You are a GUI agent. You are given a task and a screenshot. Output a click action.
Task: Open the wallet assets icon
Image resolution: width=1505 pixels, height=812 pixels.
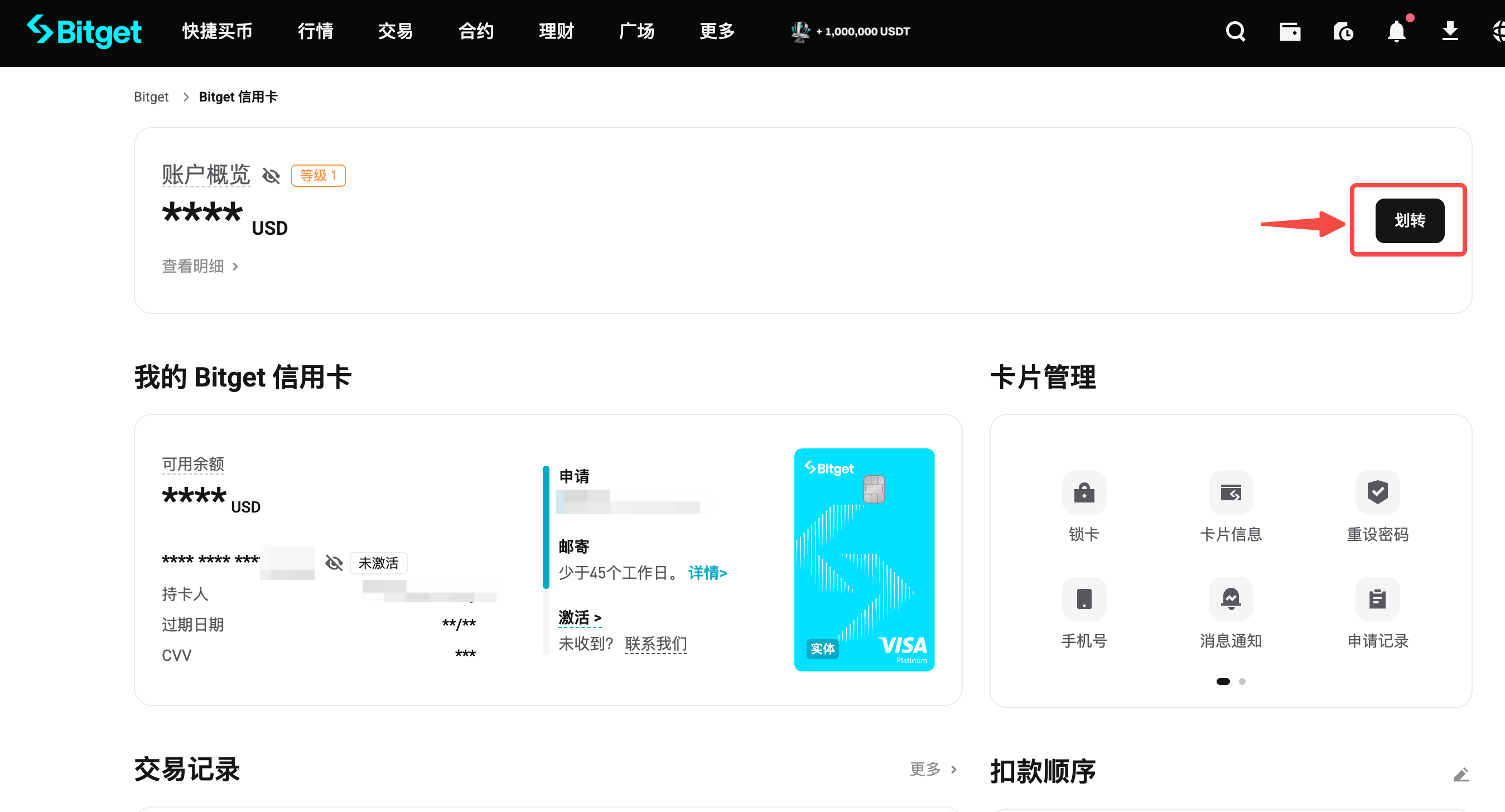coord(1290,32)
